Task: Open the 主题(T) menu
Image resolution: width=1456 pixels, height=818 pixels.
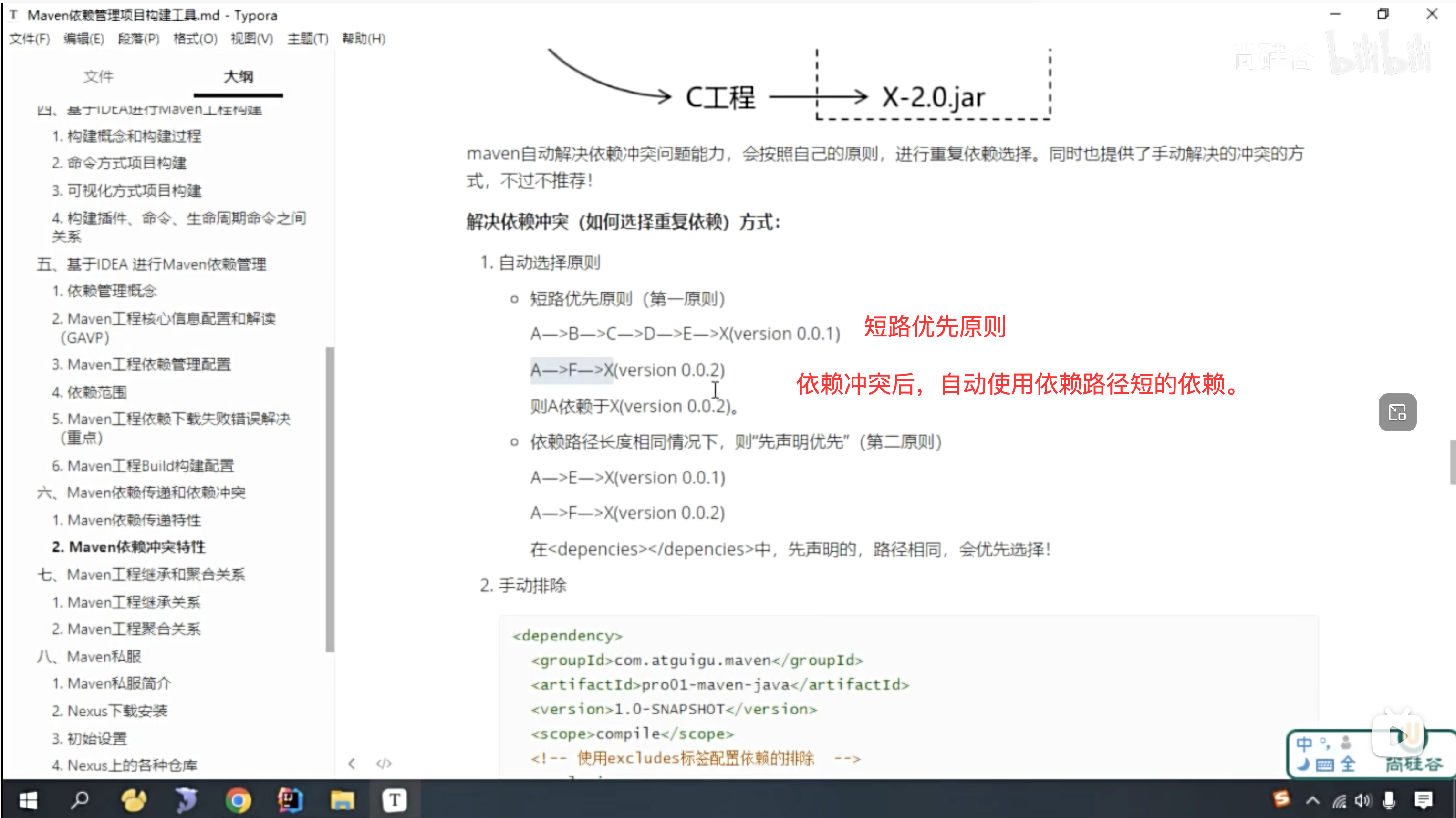Action: 308,39
